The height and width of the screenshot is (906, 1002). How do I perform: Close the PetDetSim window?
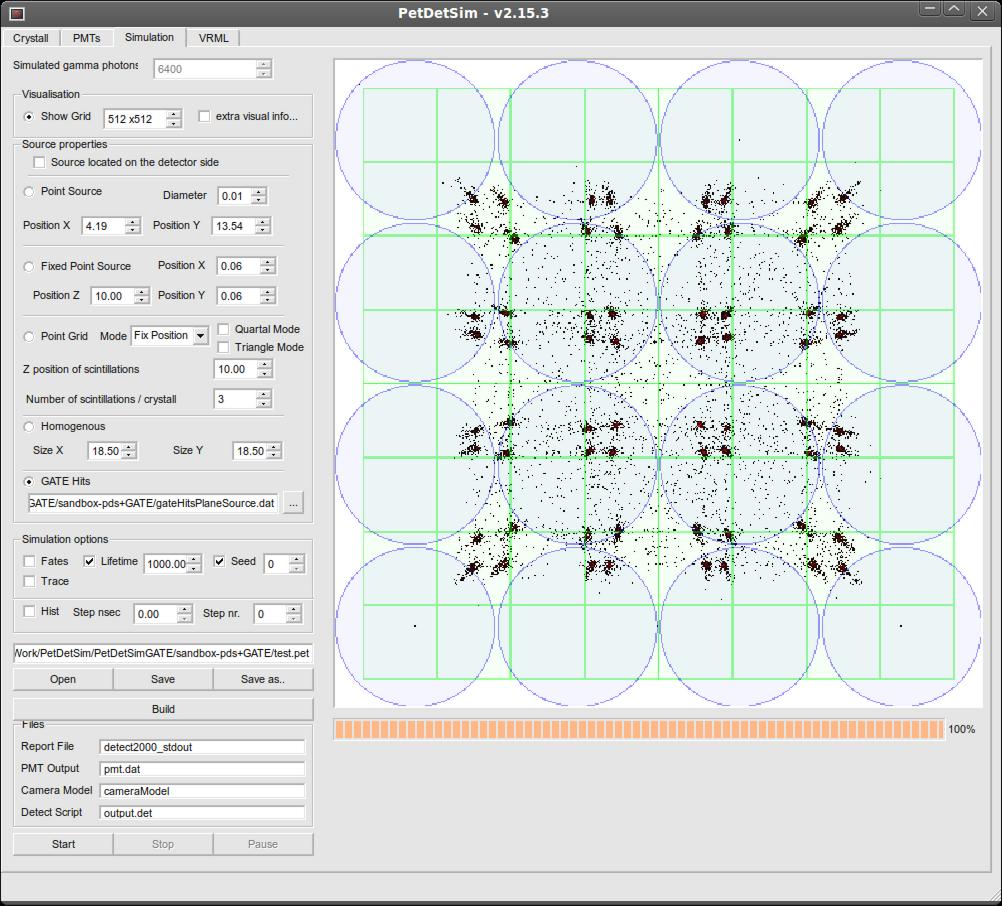[982, 11]
